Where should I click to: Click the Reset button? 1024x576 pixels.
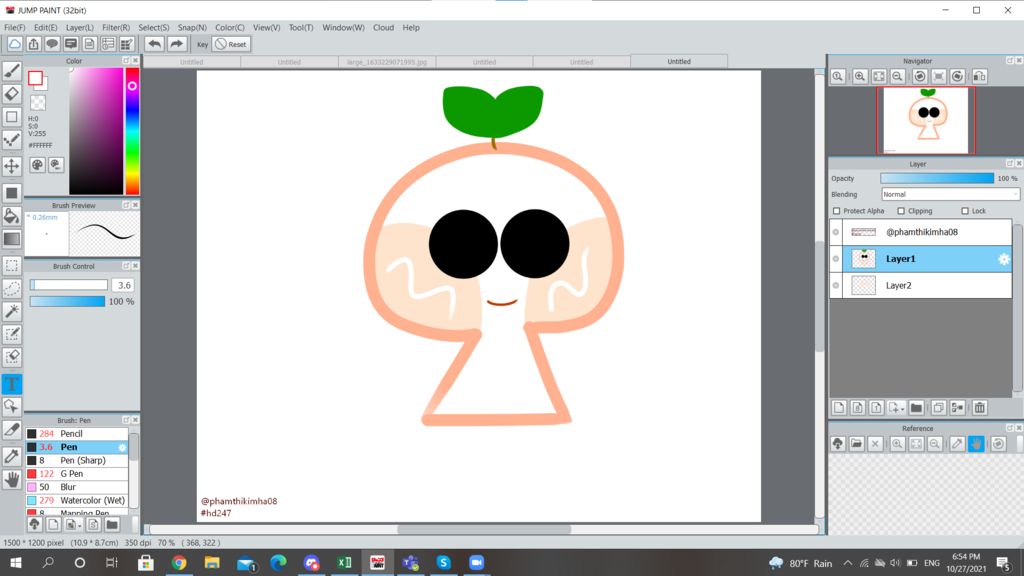(x=231, y=44)
